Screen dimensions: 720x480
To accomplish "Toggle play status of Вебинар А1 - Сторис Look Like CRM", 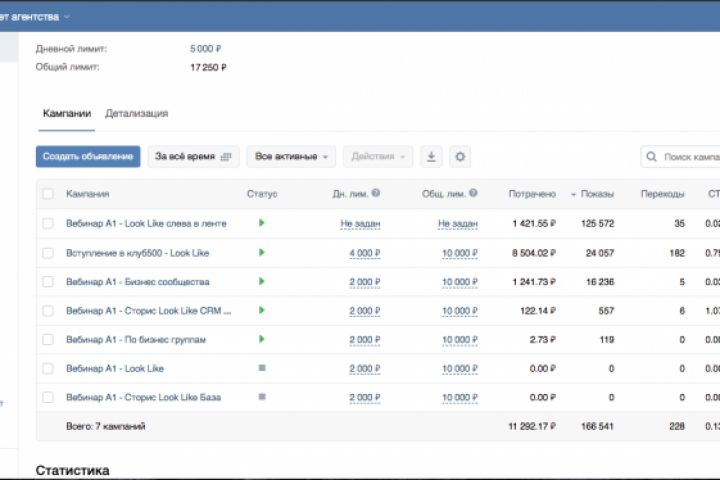I will (x=262, y=310).
